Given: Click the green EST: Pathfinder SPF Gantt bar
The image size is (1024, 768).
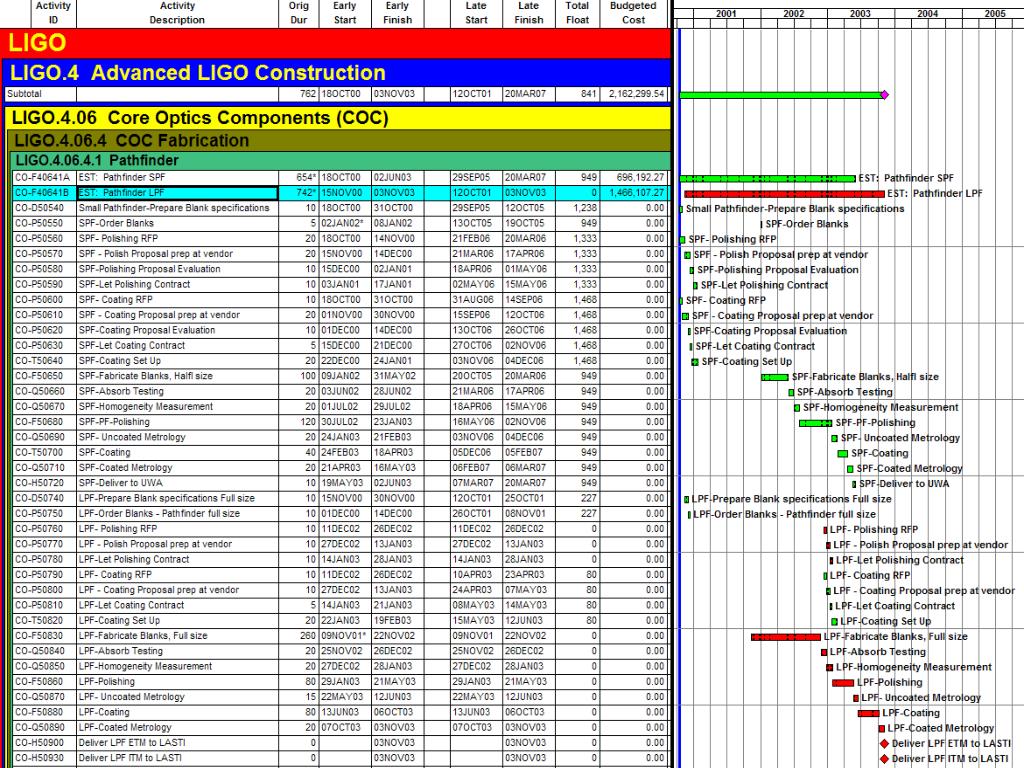Looking at the screenshot, I should click(767, 178).
